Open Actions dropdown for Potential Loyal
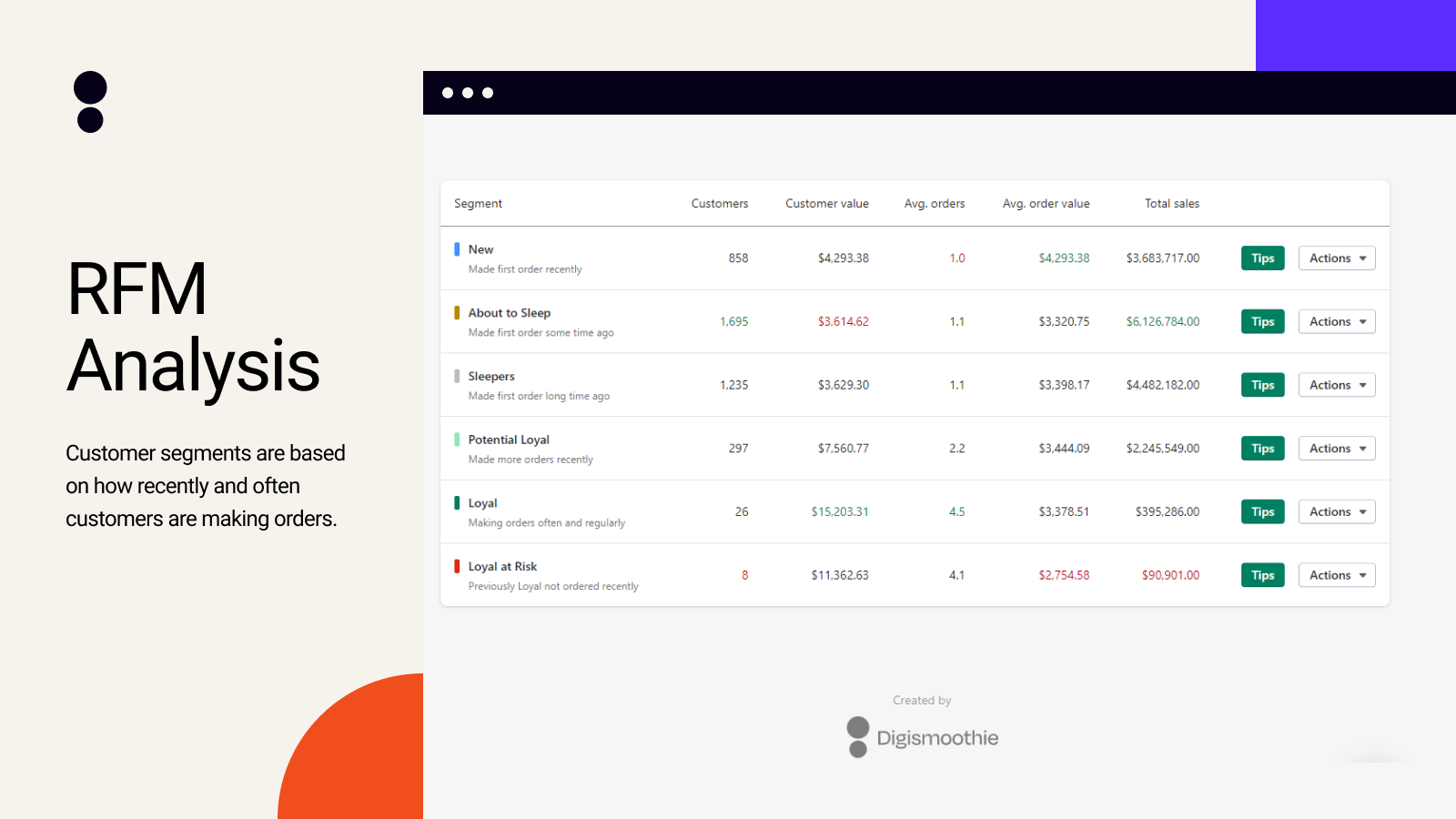This screenshot has width=1456, height=819. [x=1337, y=449]
